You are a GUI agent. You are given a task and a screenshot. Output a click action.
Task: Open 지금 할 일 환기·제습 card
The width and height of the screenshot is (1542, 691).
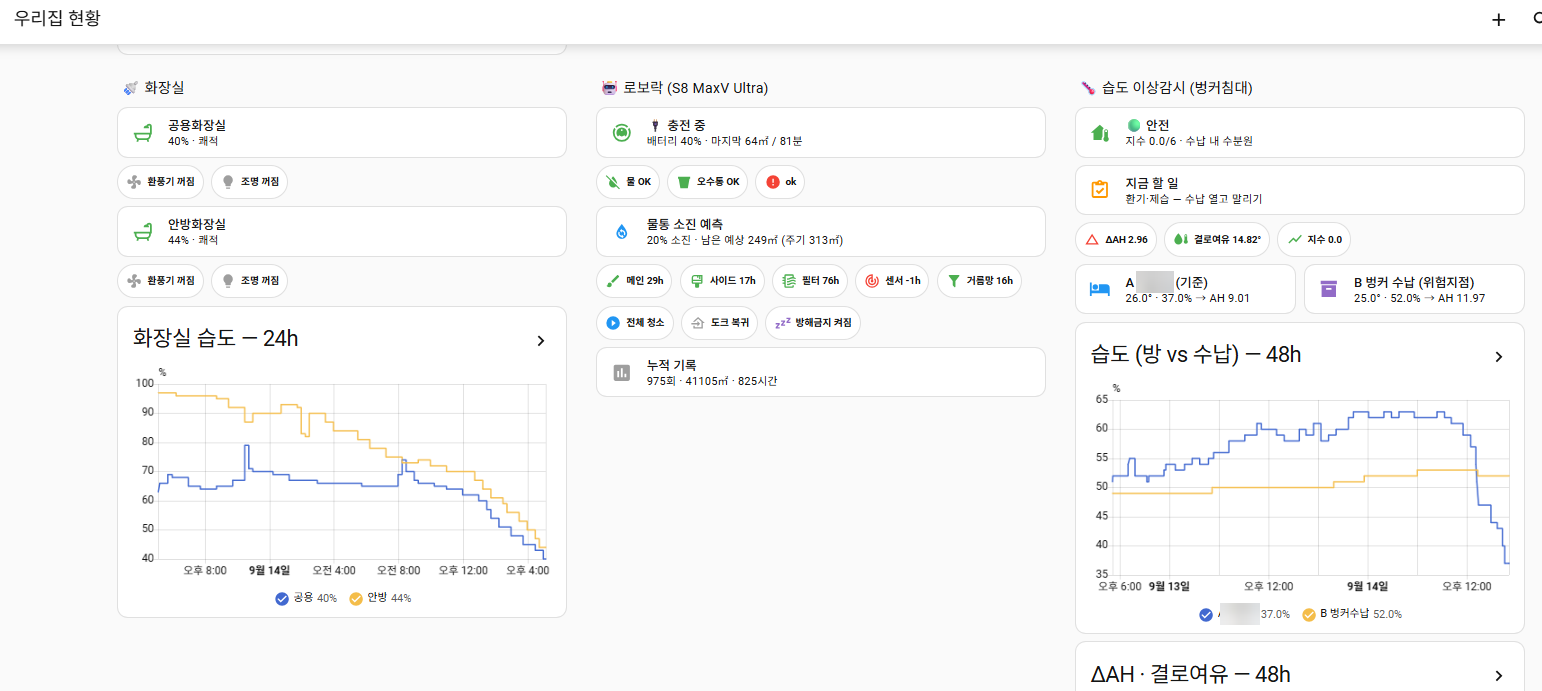(1300, 190)
